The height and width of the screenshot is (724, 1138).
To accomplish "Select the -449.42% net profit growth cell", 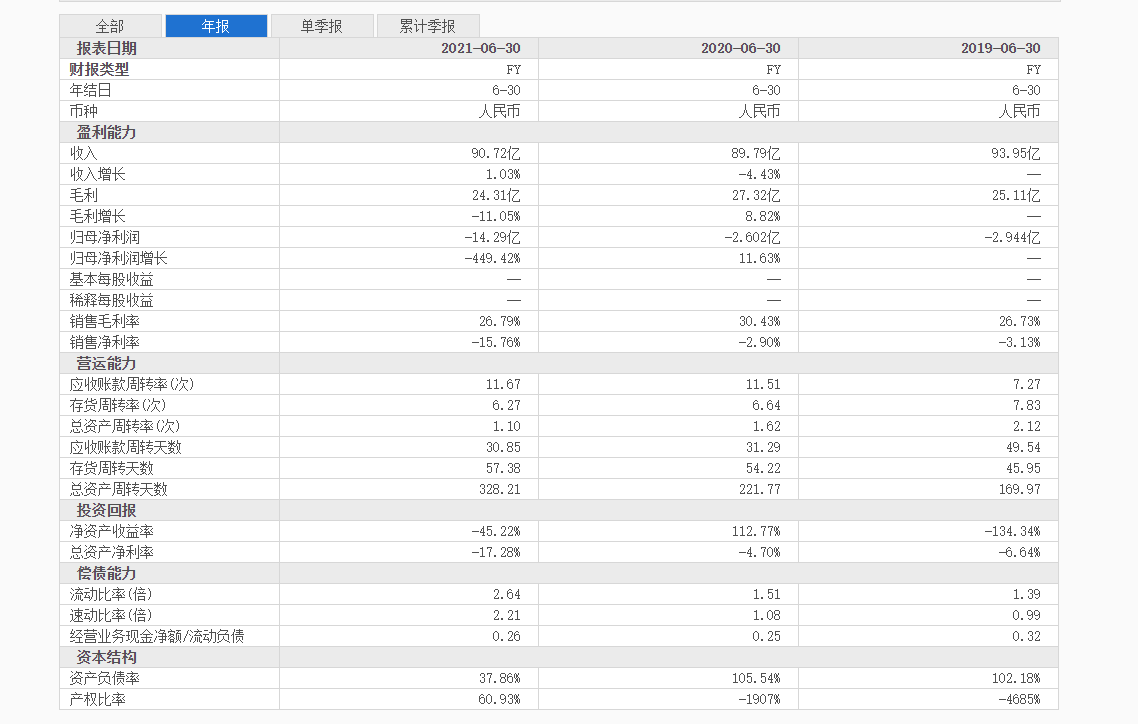I will (x=495, y=258).
